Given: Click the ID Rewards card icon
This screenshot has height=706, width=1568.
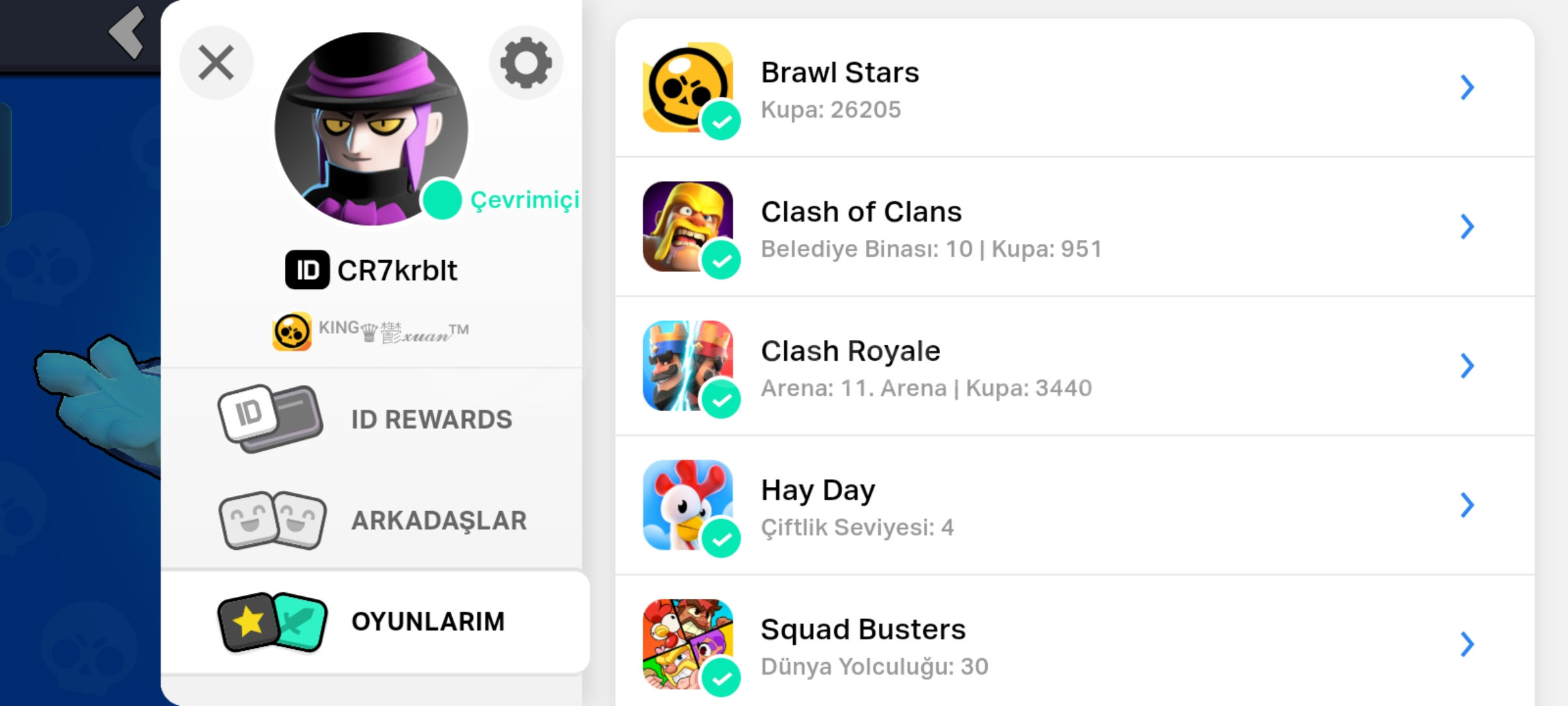Looking at the screenshot, I should click(270, 419).
